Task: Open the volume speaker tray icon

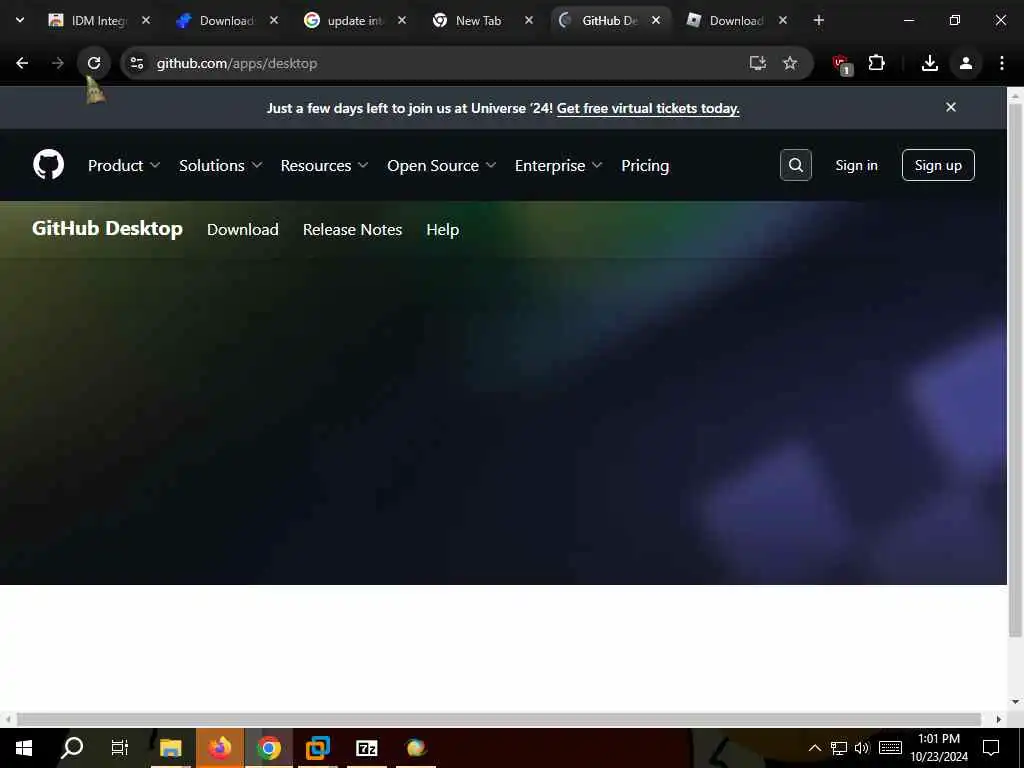Action: 862,748
